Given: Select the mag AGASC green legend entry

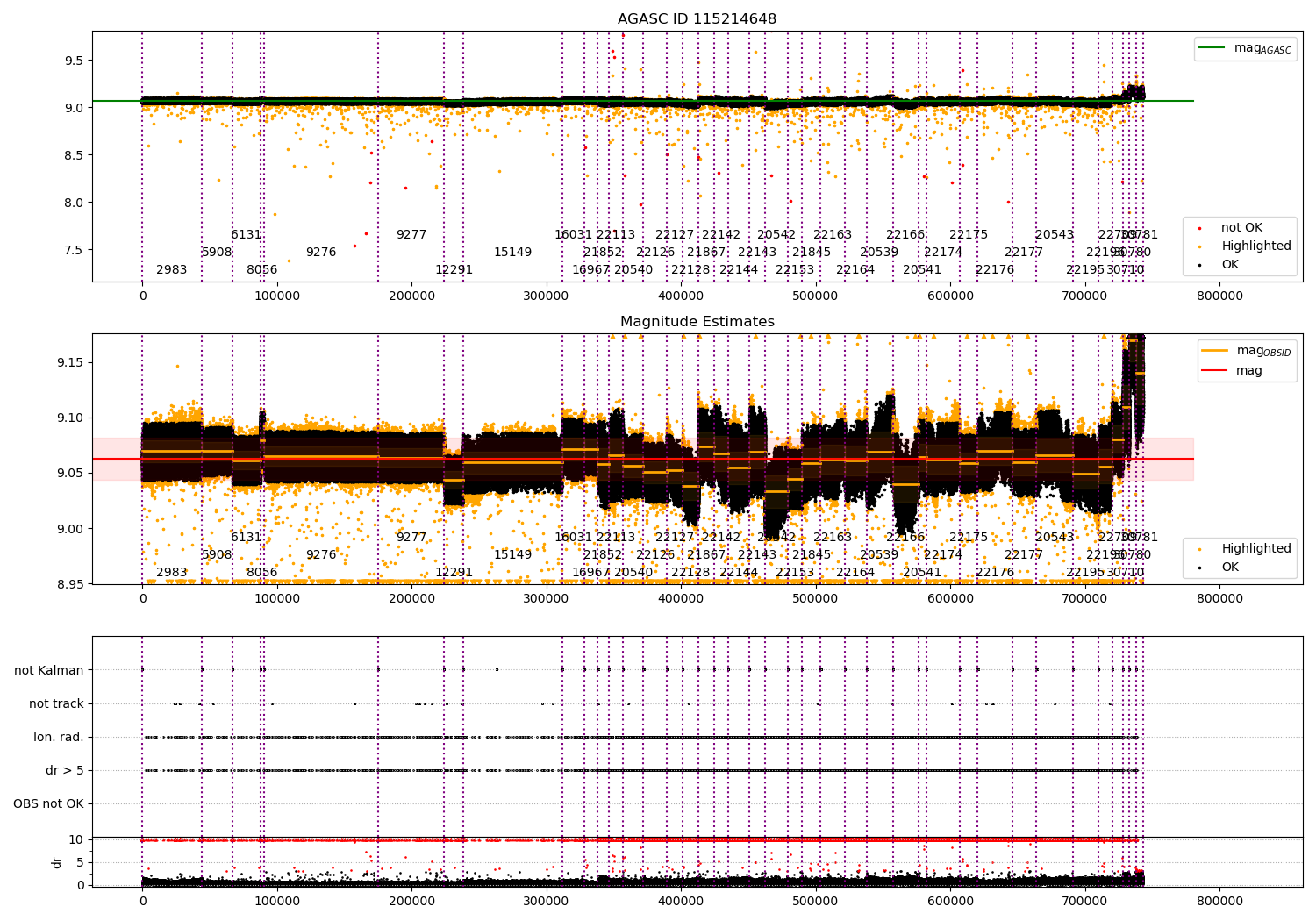Looking at the screenshot, I should (x=1246, y=48).
